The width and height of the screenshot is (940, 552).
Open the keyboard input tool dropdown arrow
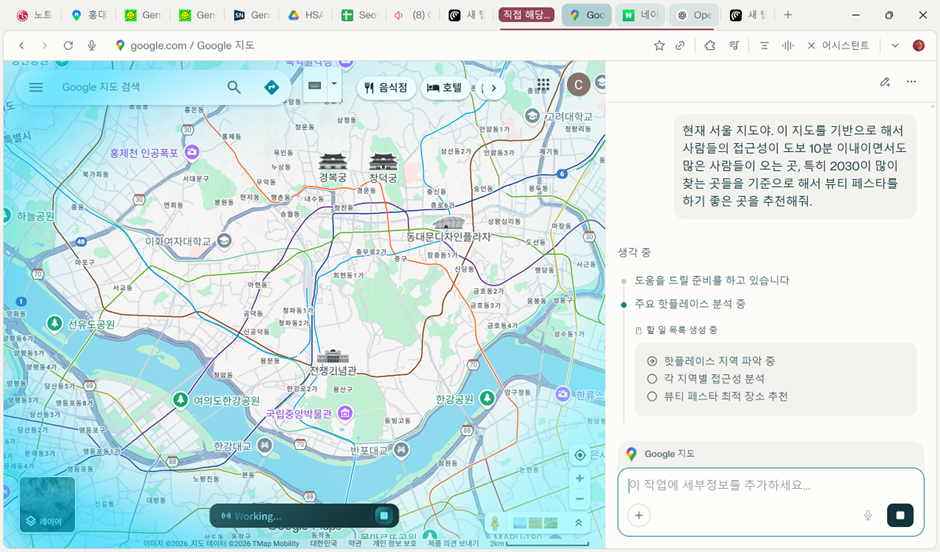(x=334, y=85)
